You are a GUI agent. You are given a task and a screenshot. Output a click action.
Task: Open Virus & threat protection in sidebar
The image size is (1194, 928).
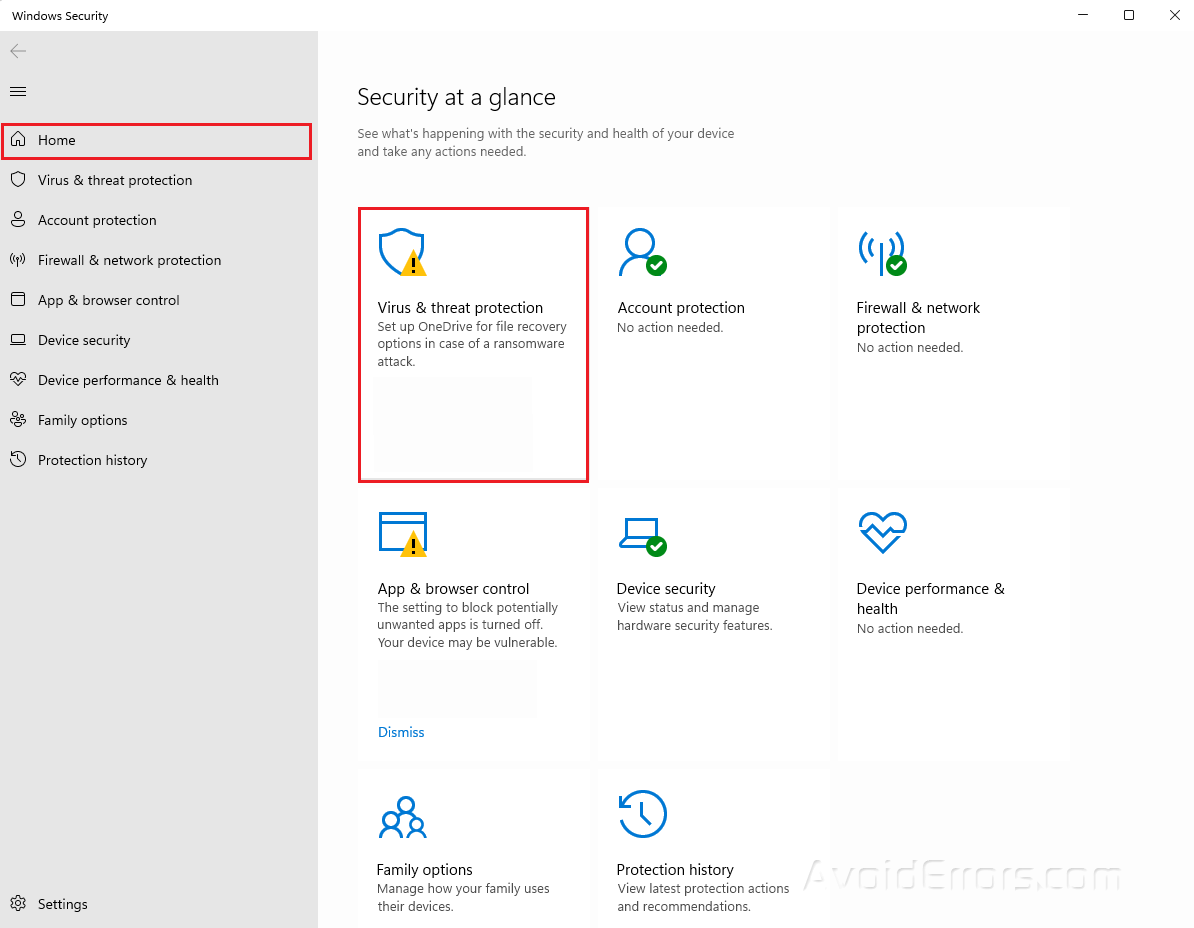pos(114,180)
